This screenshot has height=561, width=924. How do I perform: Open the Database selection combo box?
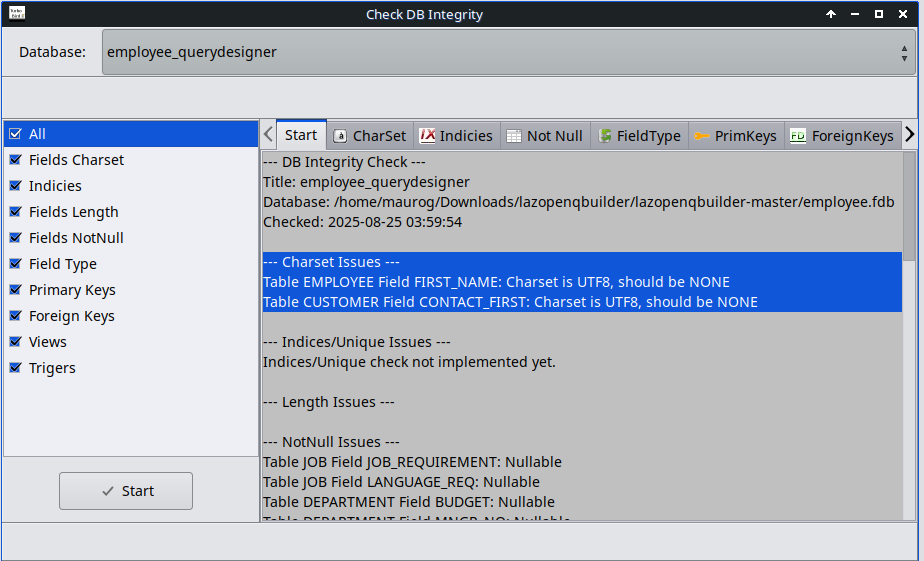coord(509,52)
